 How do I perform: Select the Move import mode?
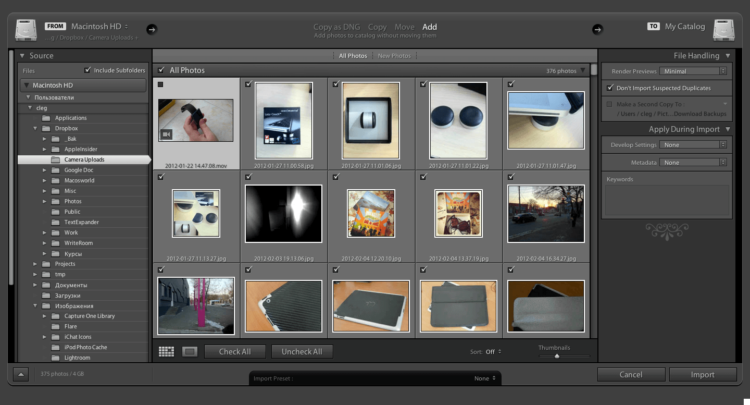404,27
